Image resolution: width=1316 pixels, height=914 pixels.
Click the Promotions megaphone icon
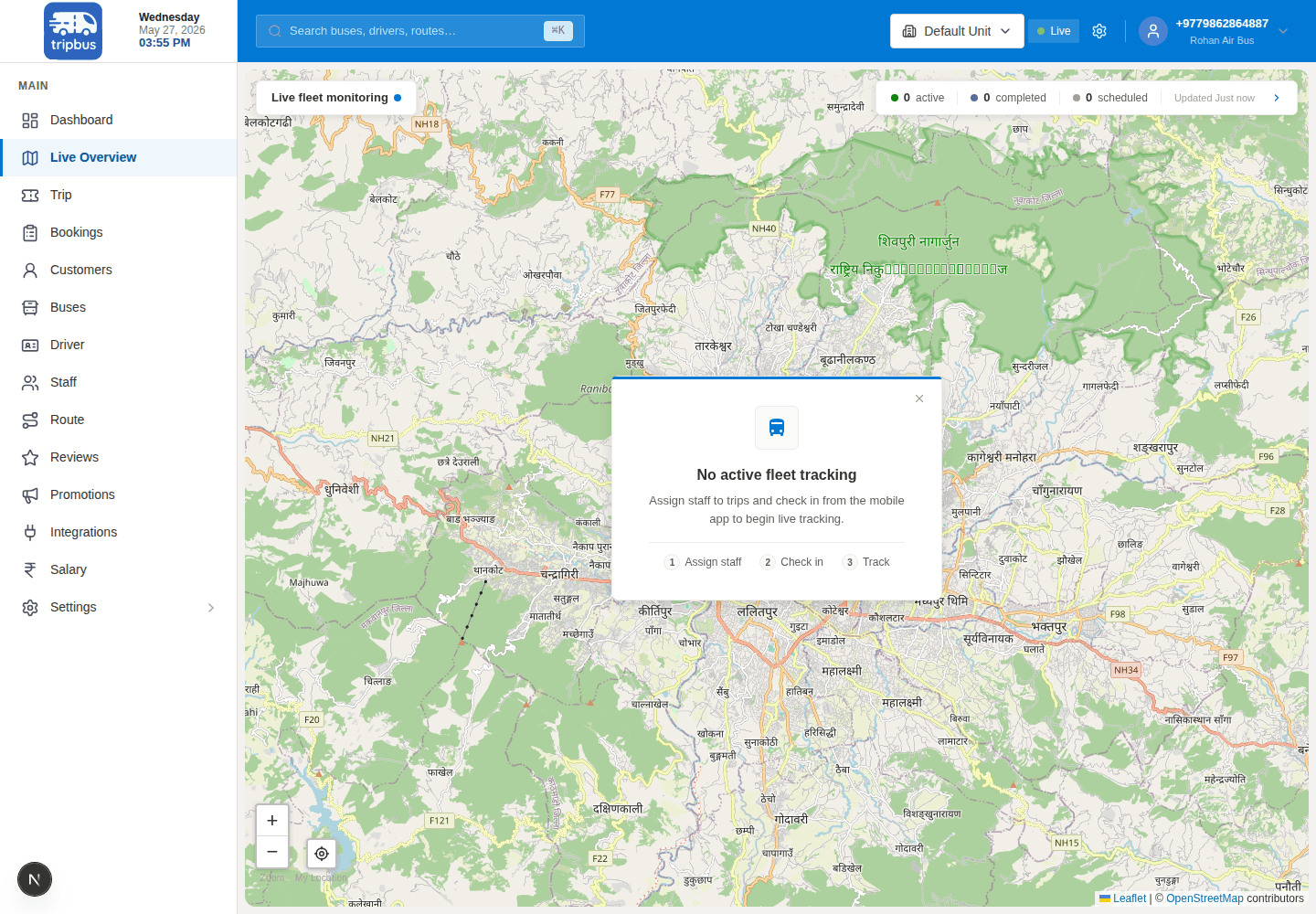coord(30,495)
